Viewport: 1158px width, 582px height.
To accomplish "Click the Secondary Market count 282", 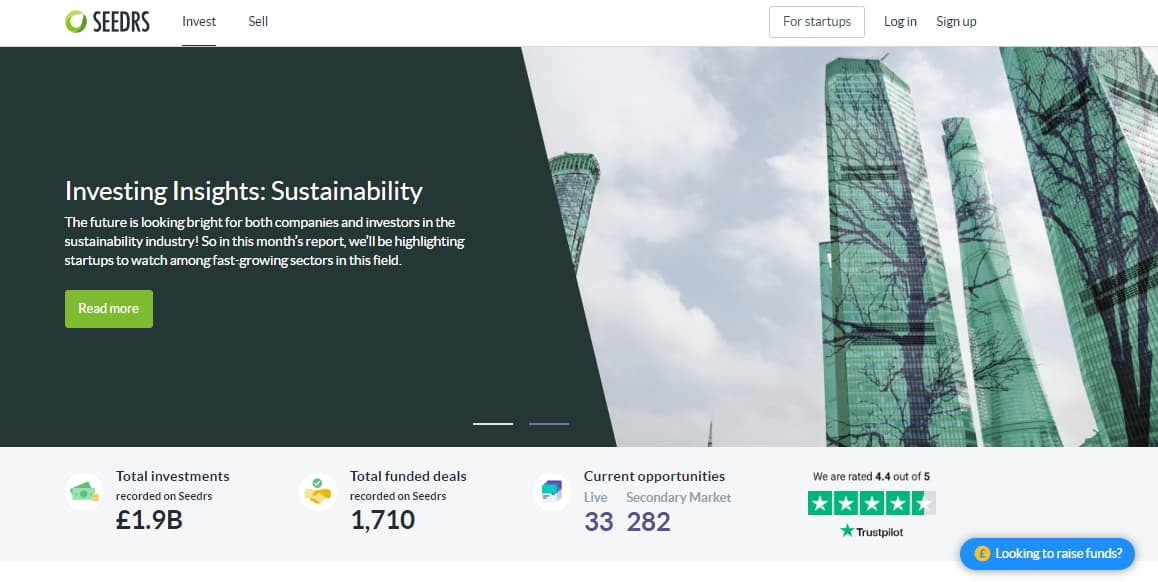I will click(649, 521).
